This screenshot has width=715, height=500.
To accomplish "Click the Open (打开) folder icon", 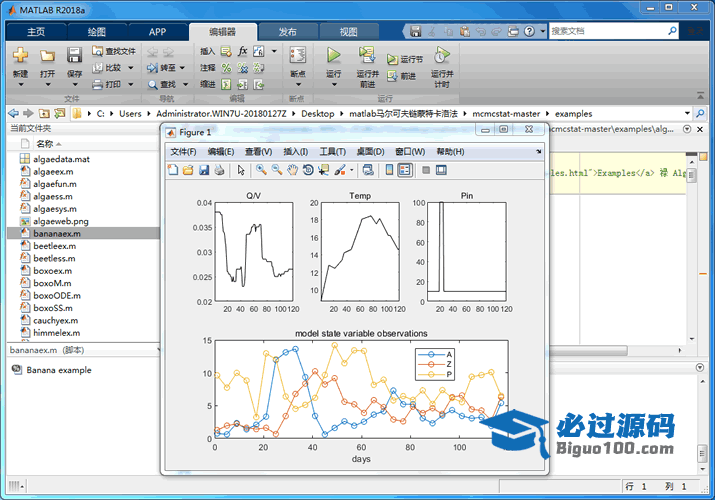I will click(47, 56).
